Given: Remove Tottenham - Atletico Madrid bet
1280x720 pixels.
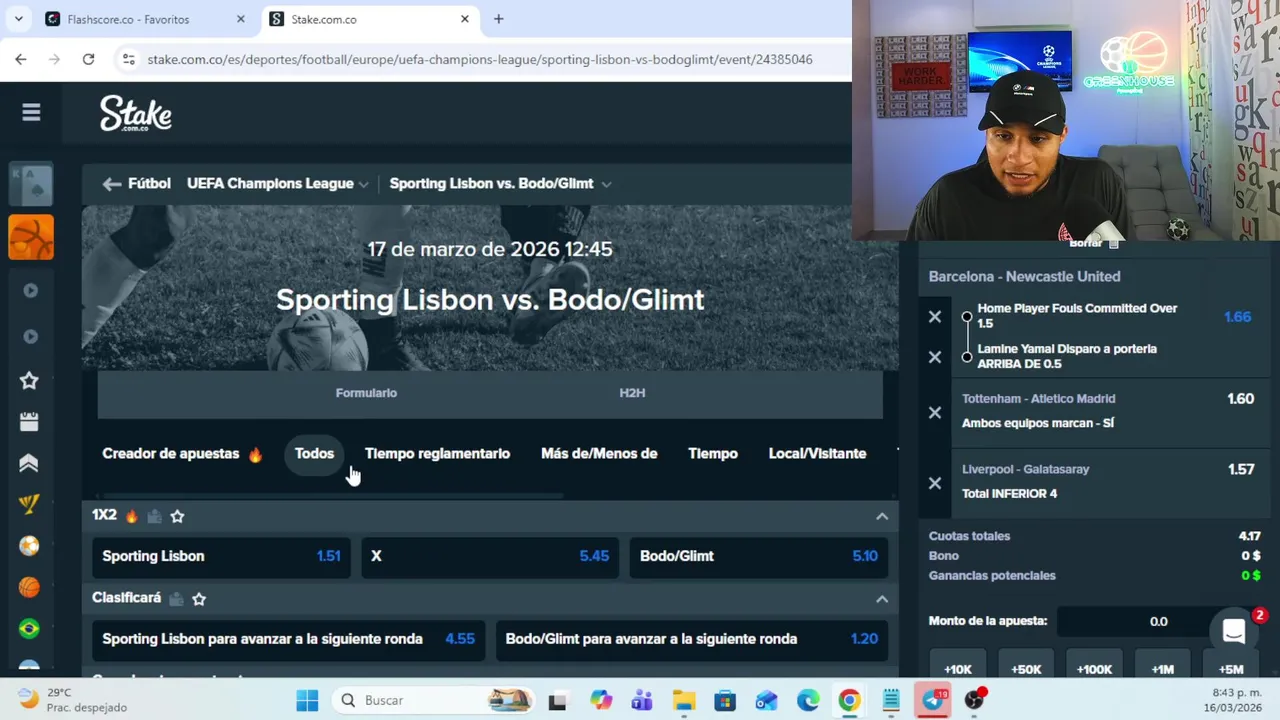Looking at the screenshot, I should tap(935, 412).
